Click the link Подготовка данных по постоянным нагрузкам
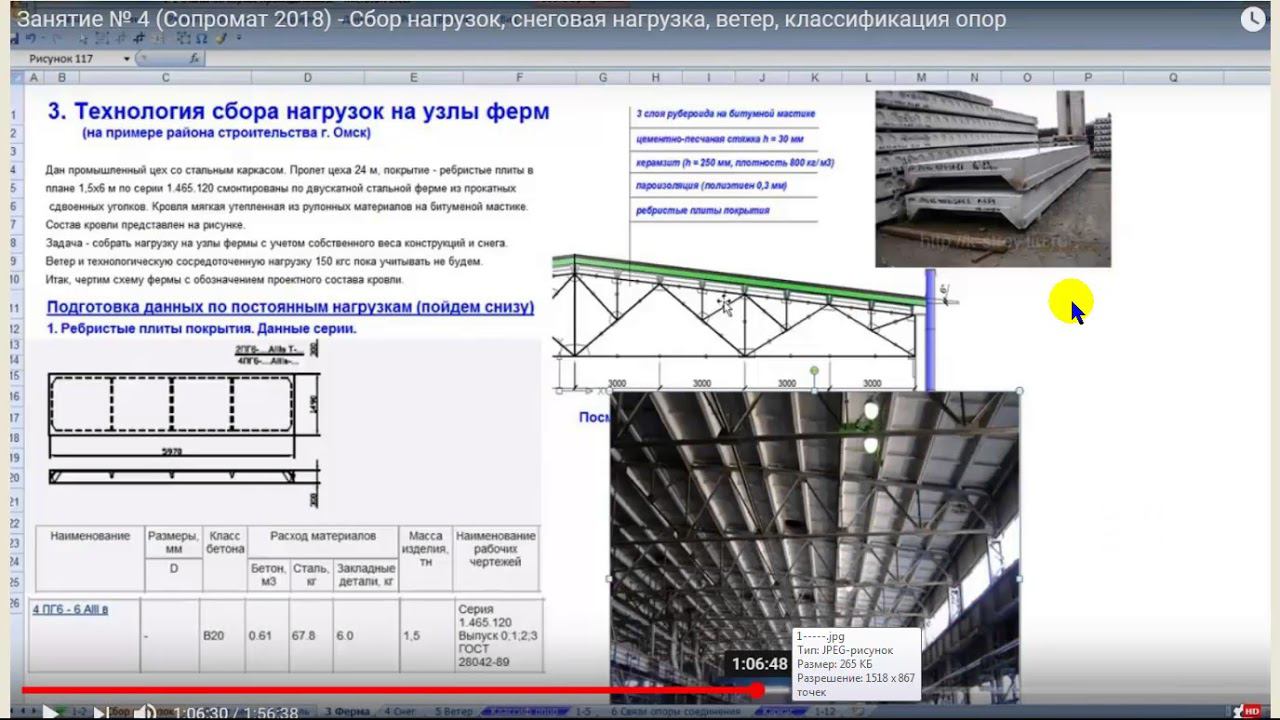 [290, 307]
